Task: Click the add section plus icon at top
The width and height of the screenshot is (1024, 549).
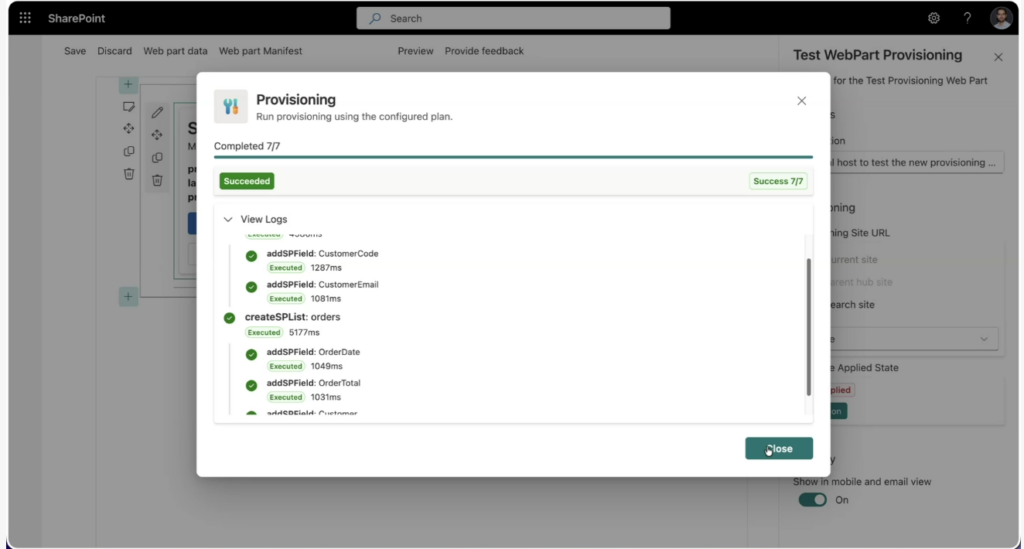Action: click(128, 84)
